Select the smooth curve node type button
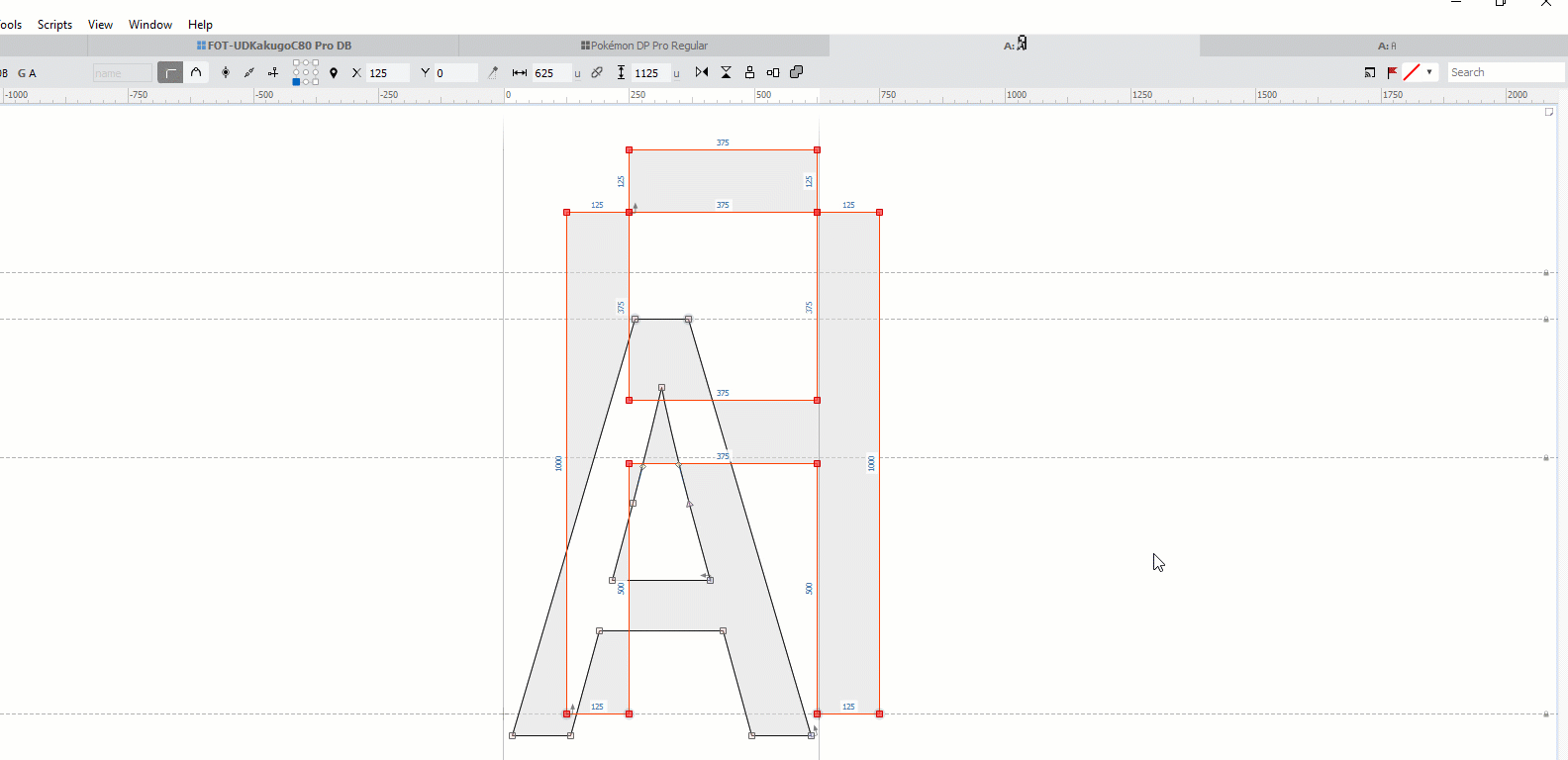Screen dimensions: 1568x760 click(x=196, y=72)
